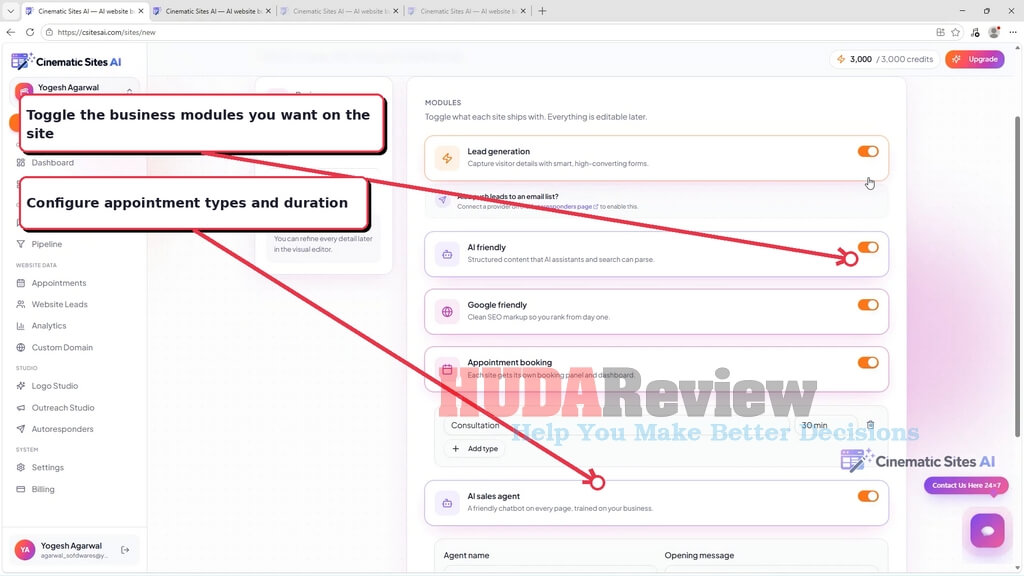Open Appointments in the sidebar
The height and width of the screenshot is (576, 1024).
[58, 283]
